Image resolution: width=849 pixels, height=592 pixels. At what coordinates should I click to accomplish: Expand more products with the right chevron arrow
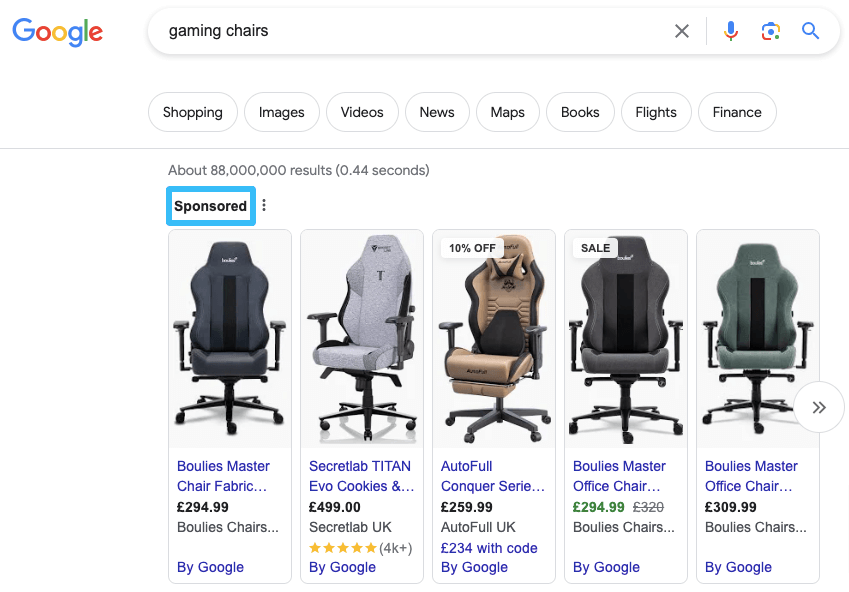pyautogui.click(x=819, y=407)
